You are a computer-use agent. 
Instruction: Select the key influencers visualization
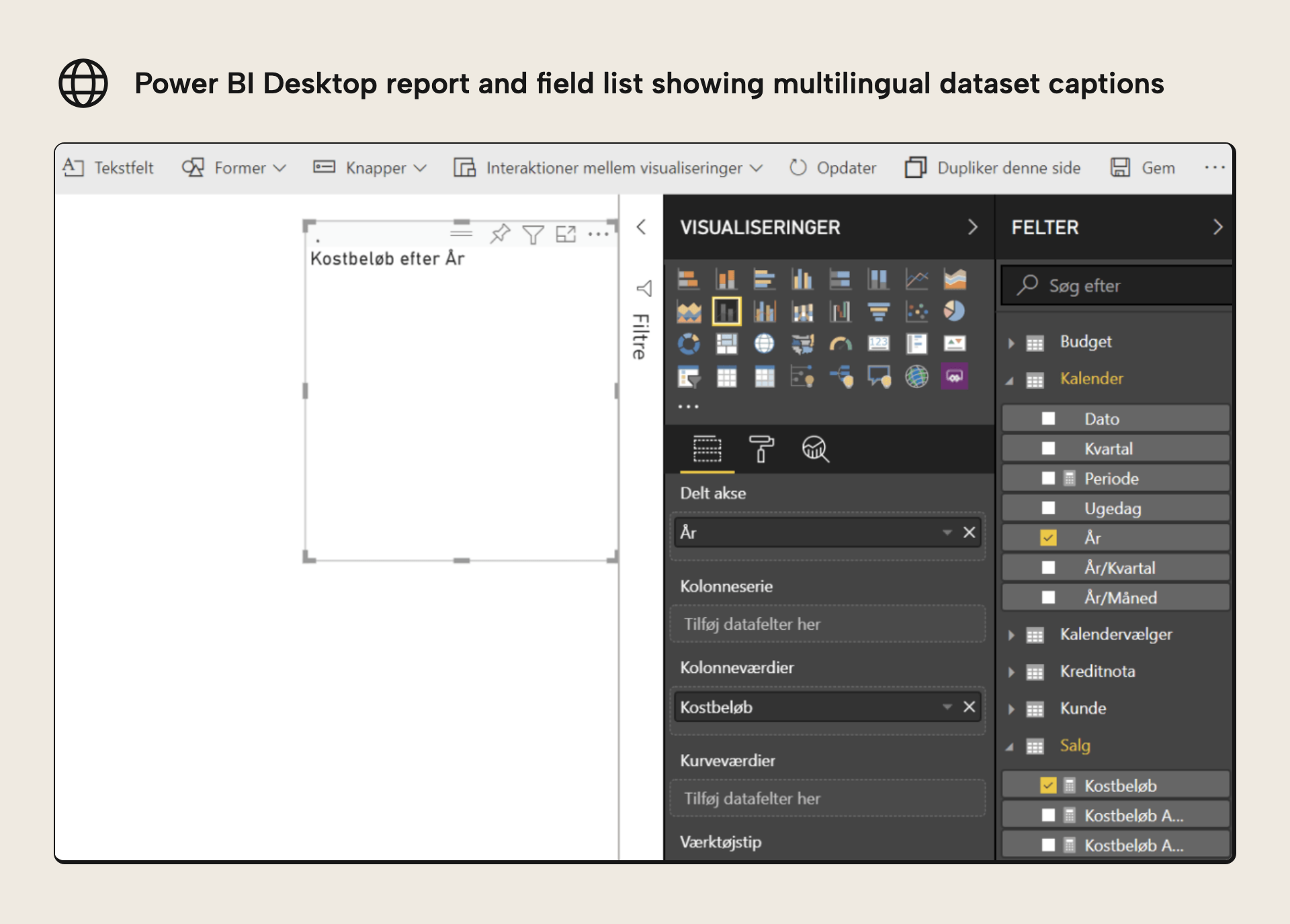802,377
